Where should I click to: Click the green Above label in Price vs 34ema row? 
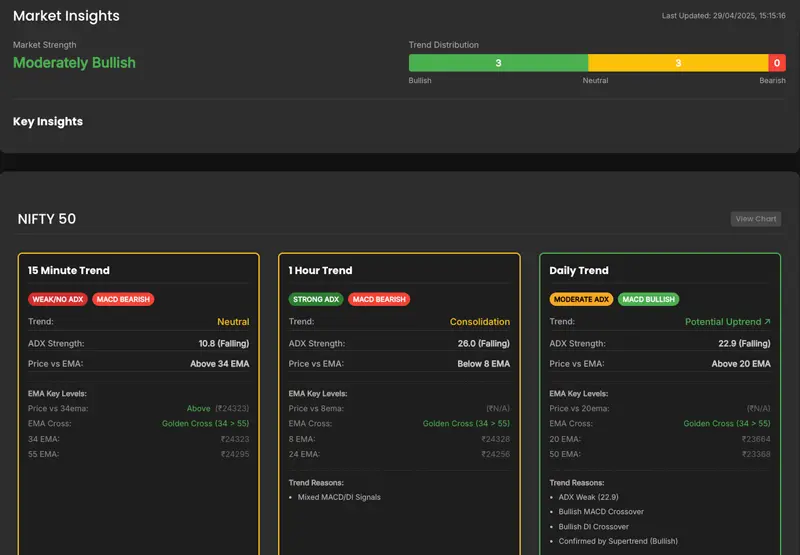[198, 409]
